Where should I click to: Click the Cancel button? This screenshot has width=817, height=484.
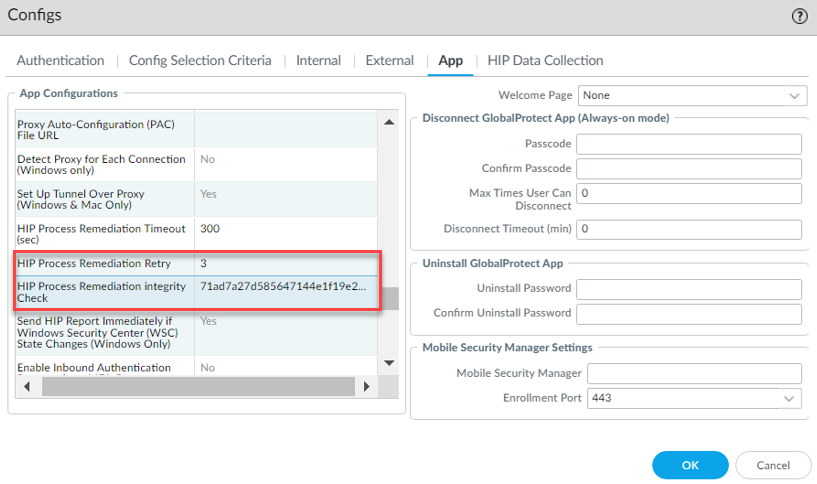point(773,465)
